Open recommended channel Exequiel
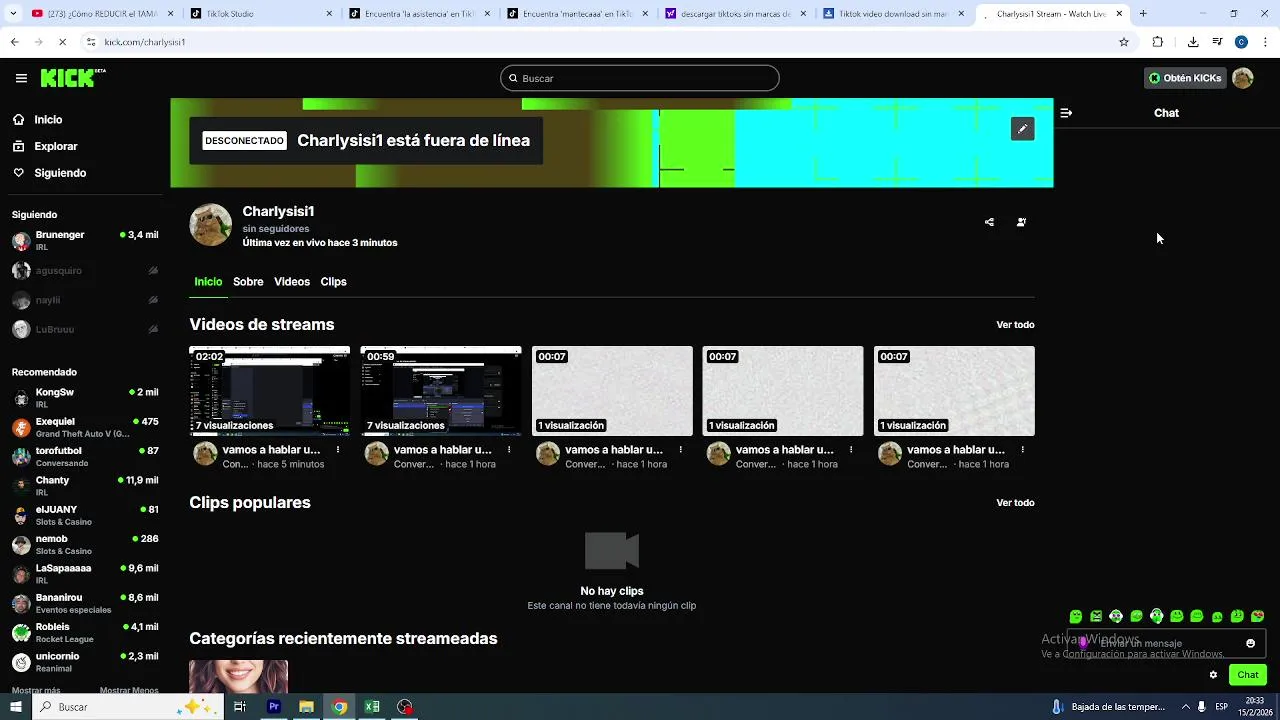 coord(85,427)
